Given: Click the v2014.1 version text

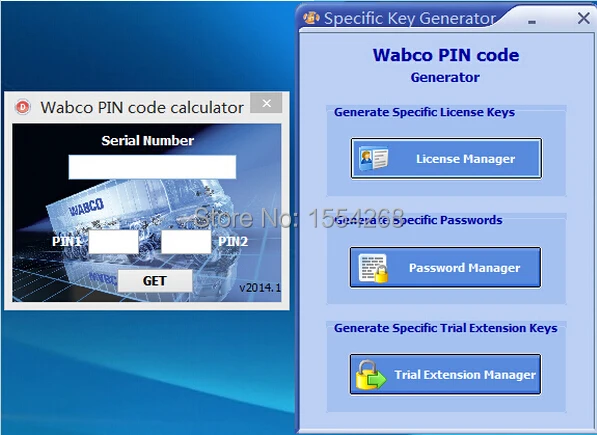Looking at the screenshot, I should (x=260, y=287).
